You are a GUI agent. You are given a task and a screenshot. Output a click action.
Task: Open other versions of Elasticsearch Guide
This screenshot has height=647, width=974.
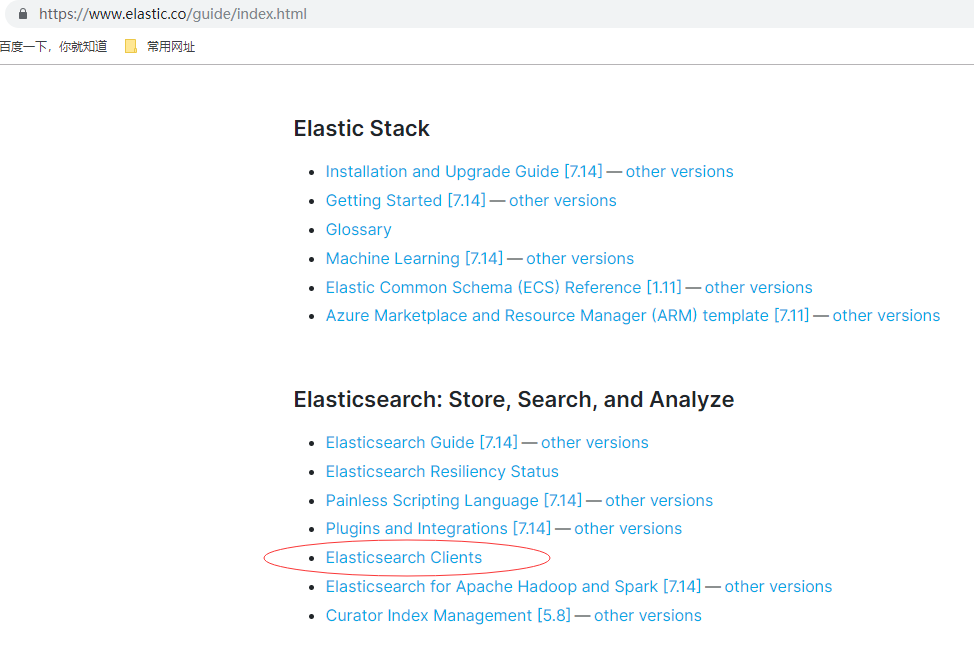pos(594,442)
